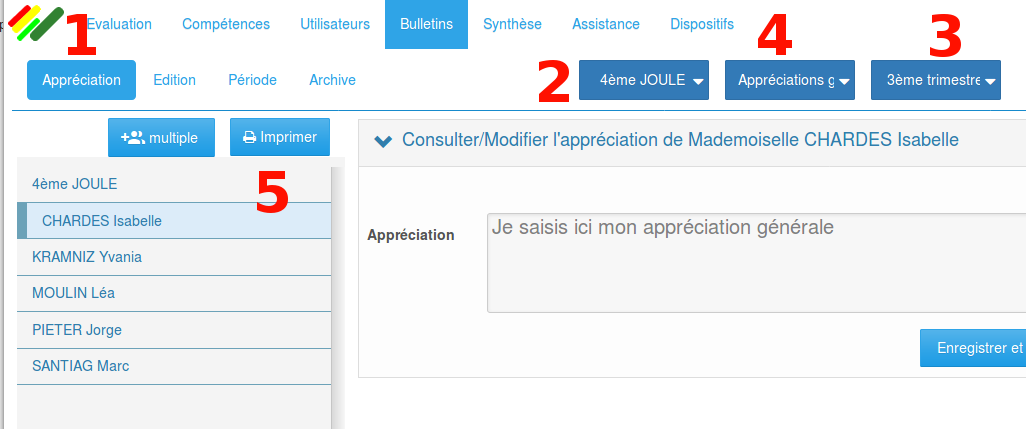Open the 3ème trimestre period dropdown
Image resolution: width=1026 pixels, height=429 pixels.
tap(936, 80)
